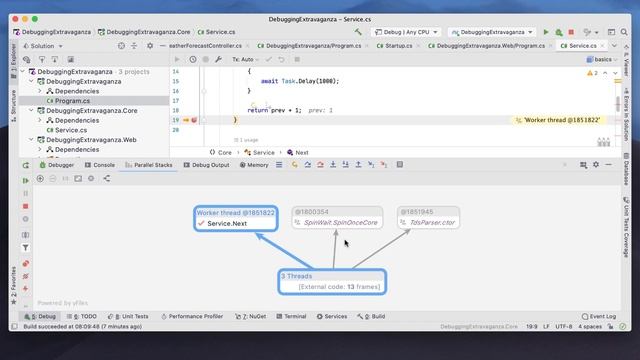This screenshot has height=360, width=640.
Task: Click the wrench icon in editor toolbar
Action: (x=218, y=60)
